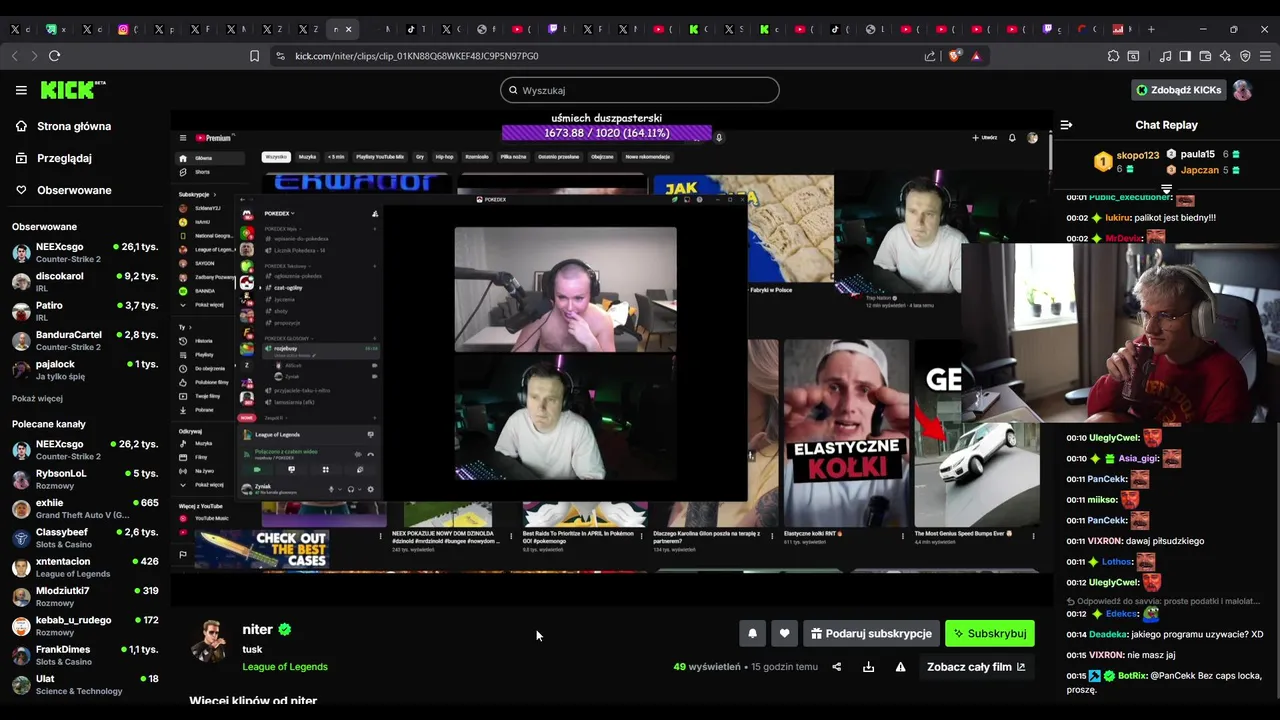Open recommended channel RybsonLoL
This screenshot has width=1280, height=720.
point(84,479)
